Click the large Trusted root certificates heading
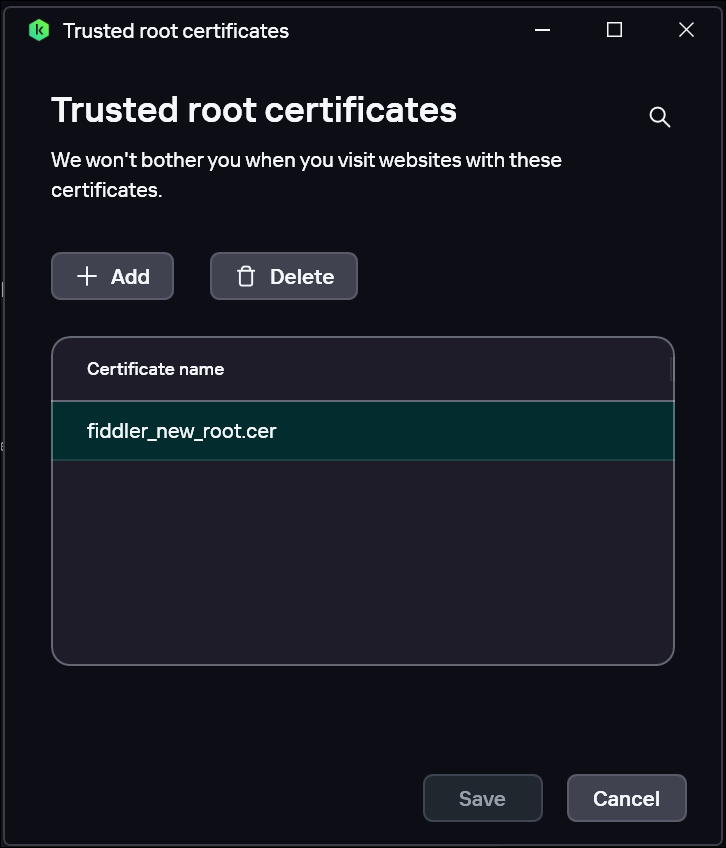This screenshot has width=726, height=848. 254,109
